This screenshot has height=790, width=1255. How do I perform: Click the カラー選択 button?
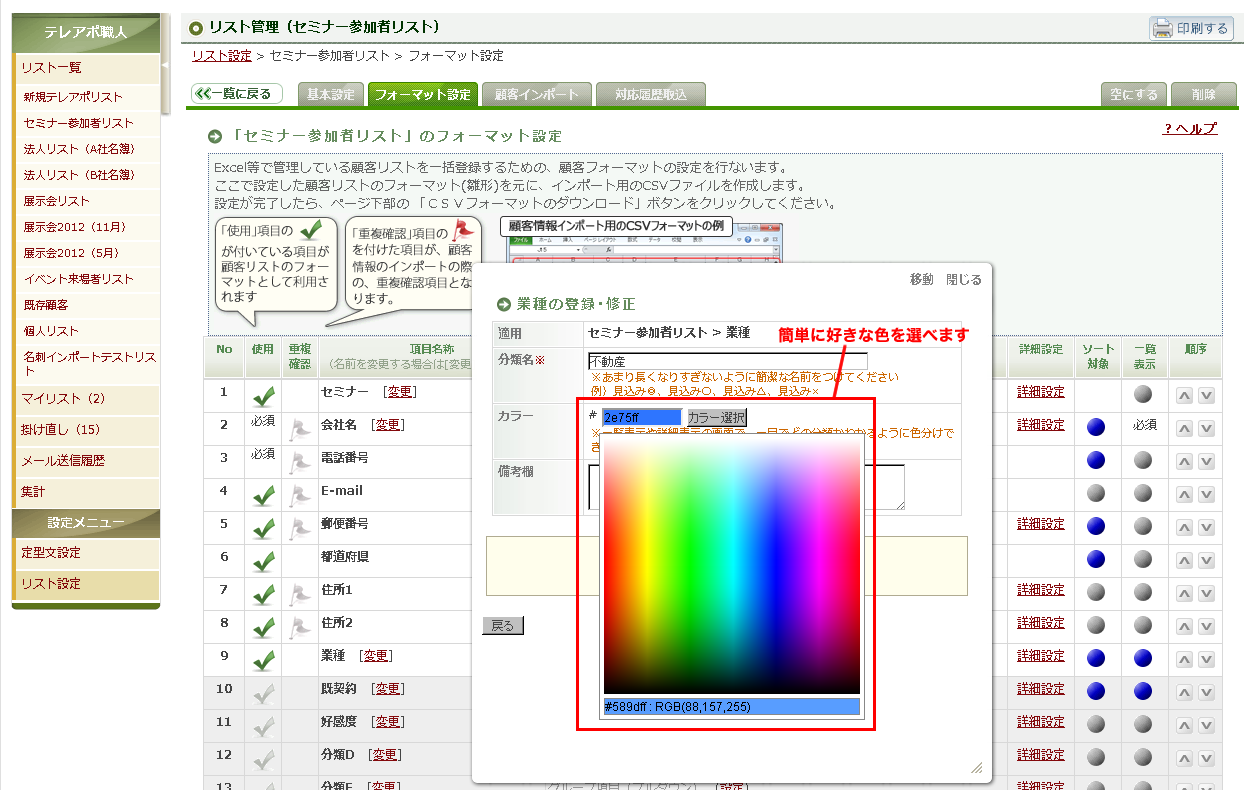(x=716, y=417)
